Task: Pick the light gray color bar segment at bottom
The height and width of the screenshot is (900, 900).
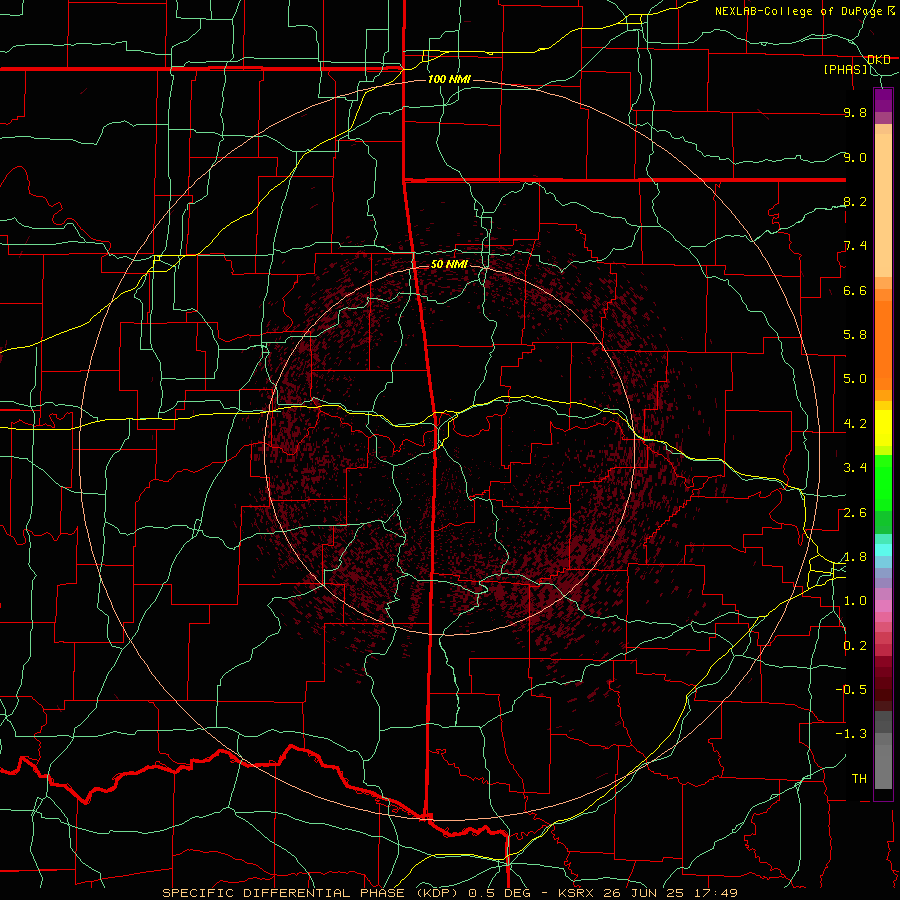Action: (883, 766)
